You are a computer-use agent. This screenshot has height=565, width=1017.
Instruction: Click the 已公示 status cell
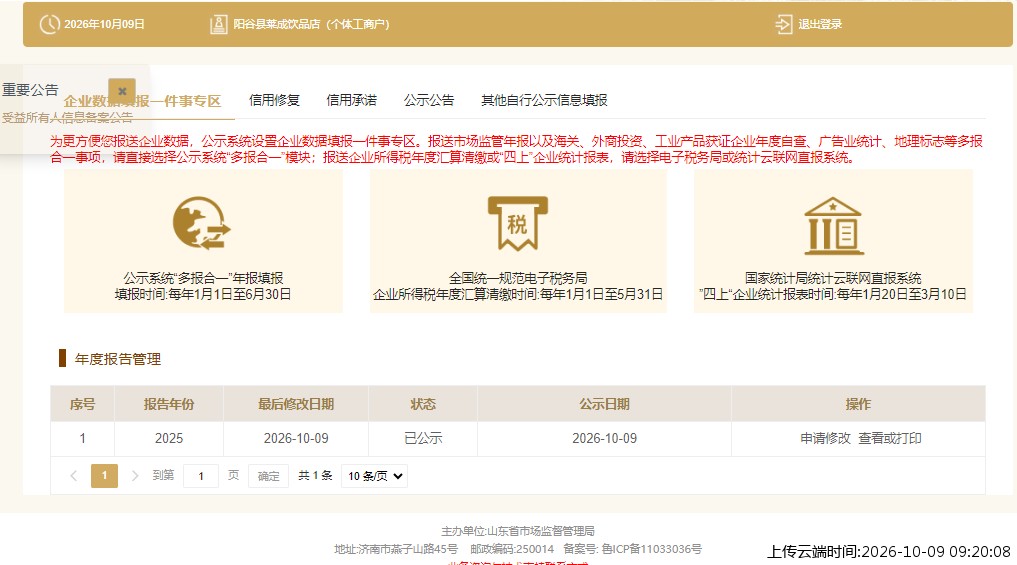coord(423,439)
